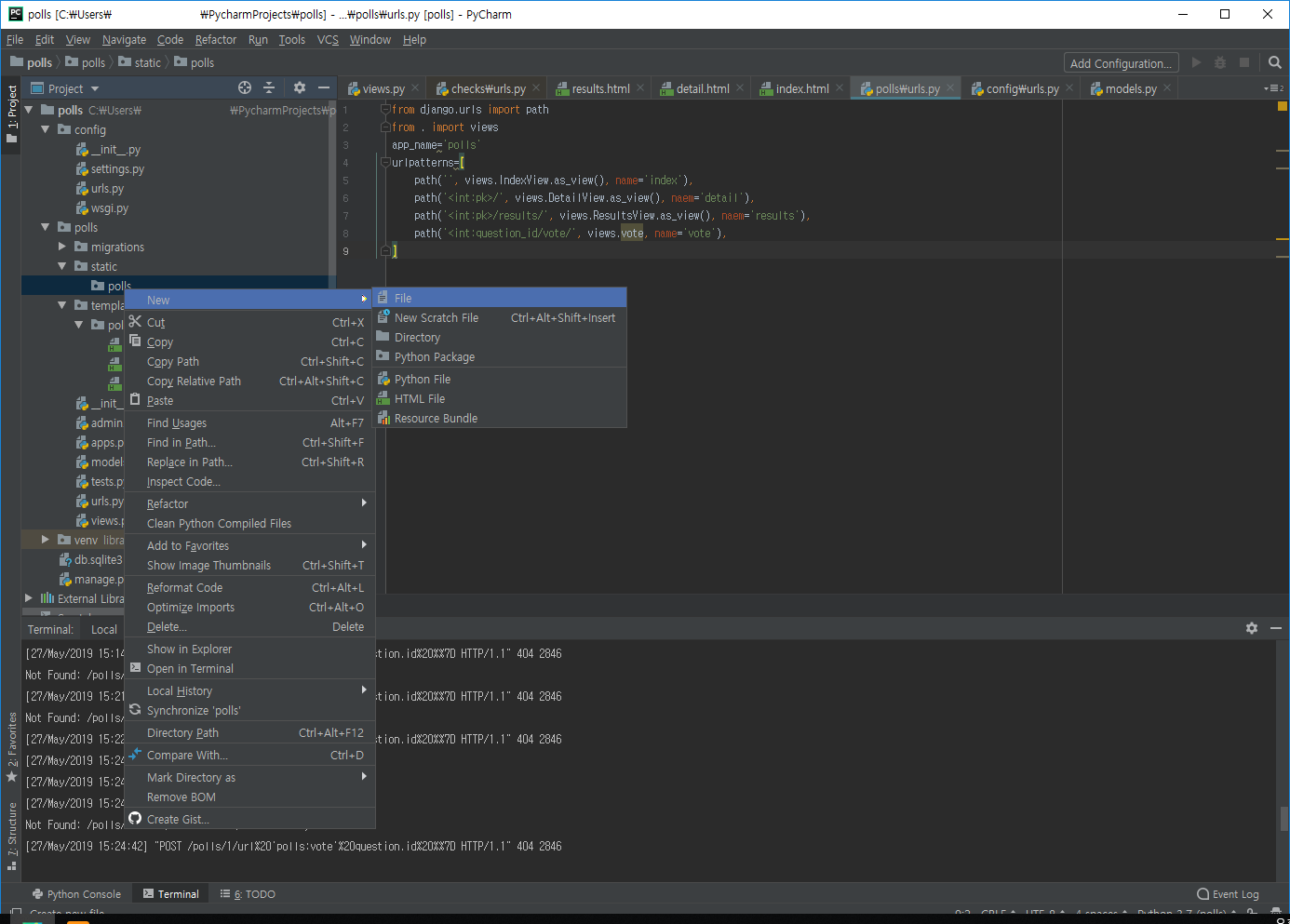Open Terminal panel settings gear
The width and height of the screenshot is (1290, 924).
pos(1252,628)
